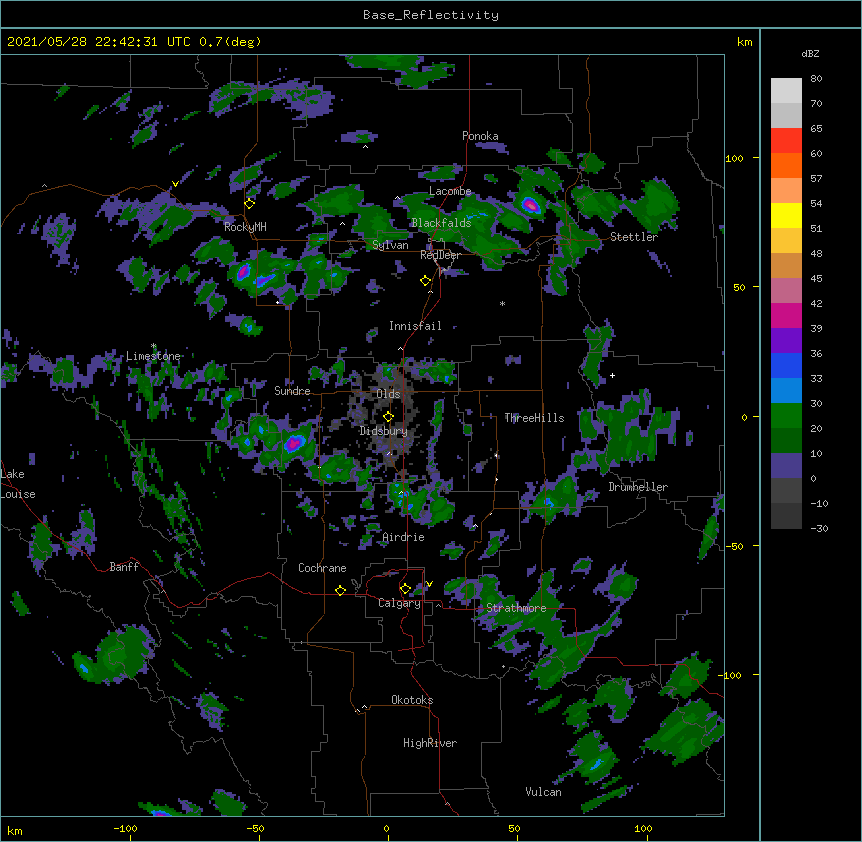
Task: Click the 45 value on dBZ legend
Action: (816, 279)
